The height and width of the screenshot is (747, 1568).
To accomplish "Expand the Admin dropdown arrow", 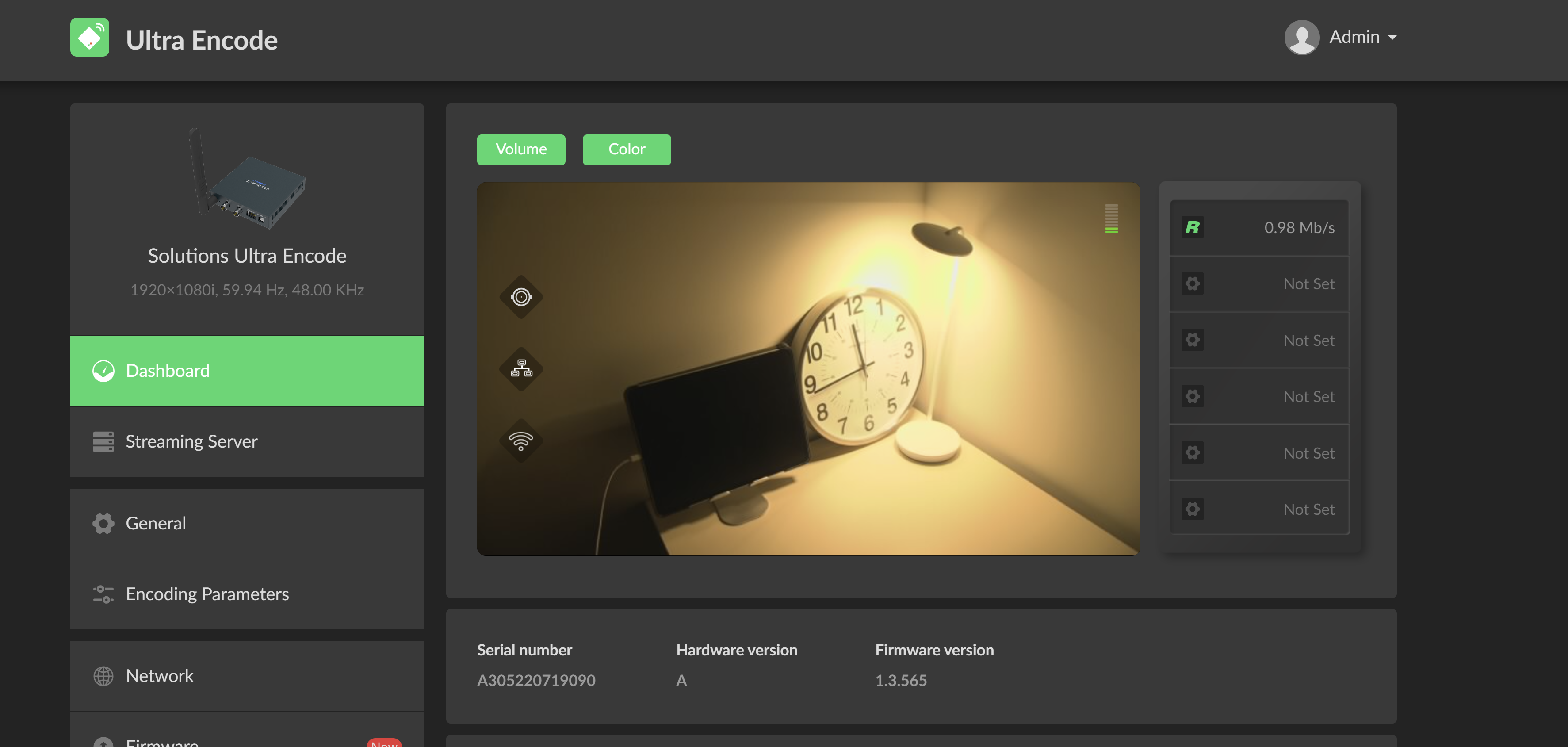I will [1392, 38].
